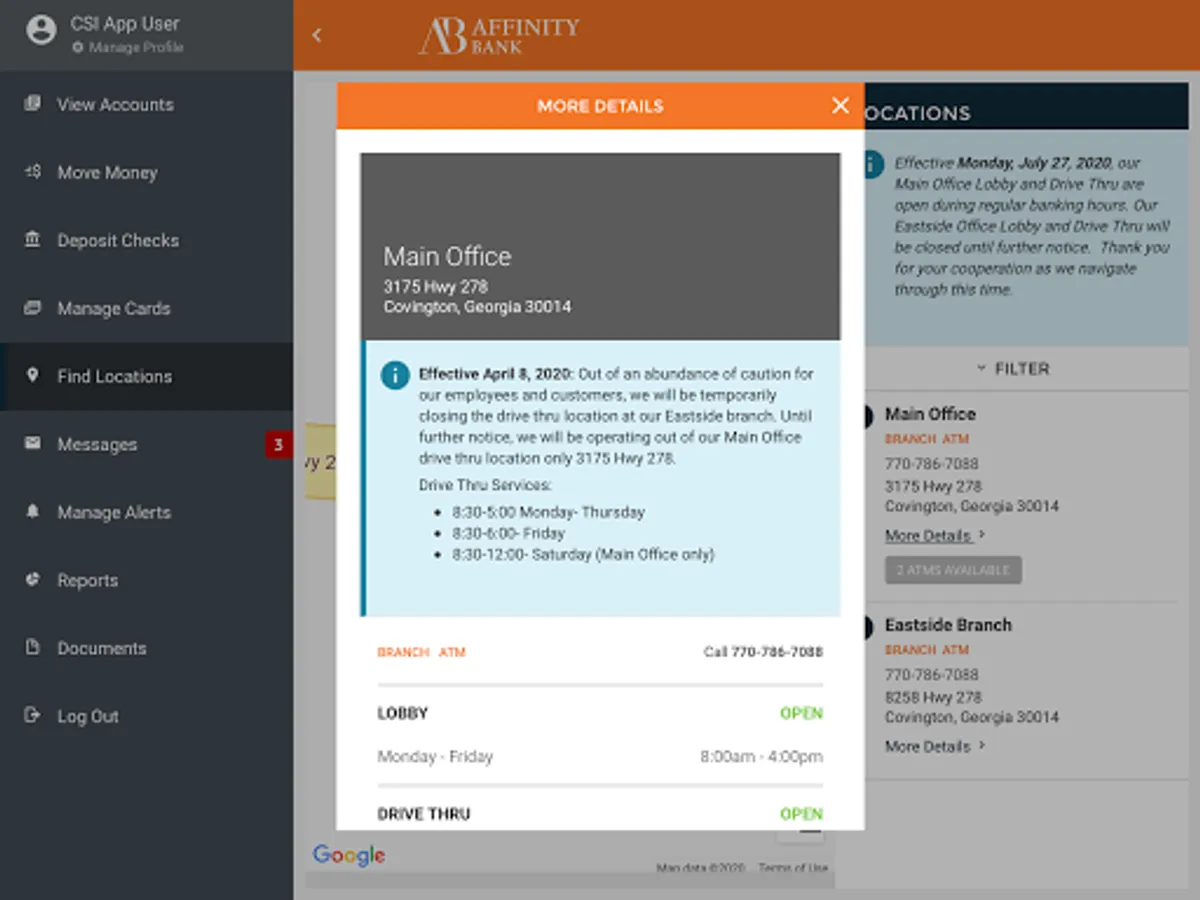The width and height of the screenshot is (1200, 900).
Task: Click the CSI App User profile avatar
Action: click(40, 29)
